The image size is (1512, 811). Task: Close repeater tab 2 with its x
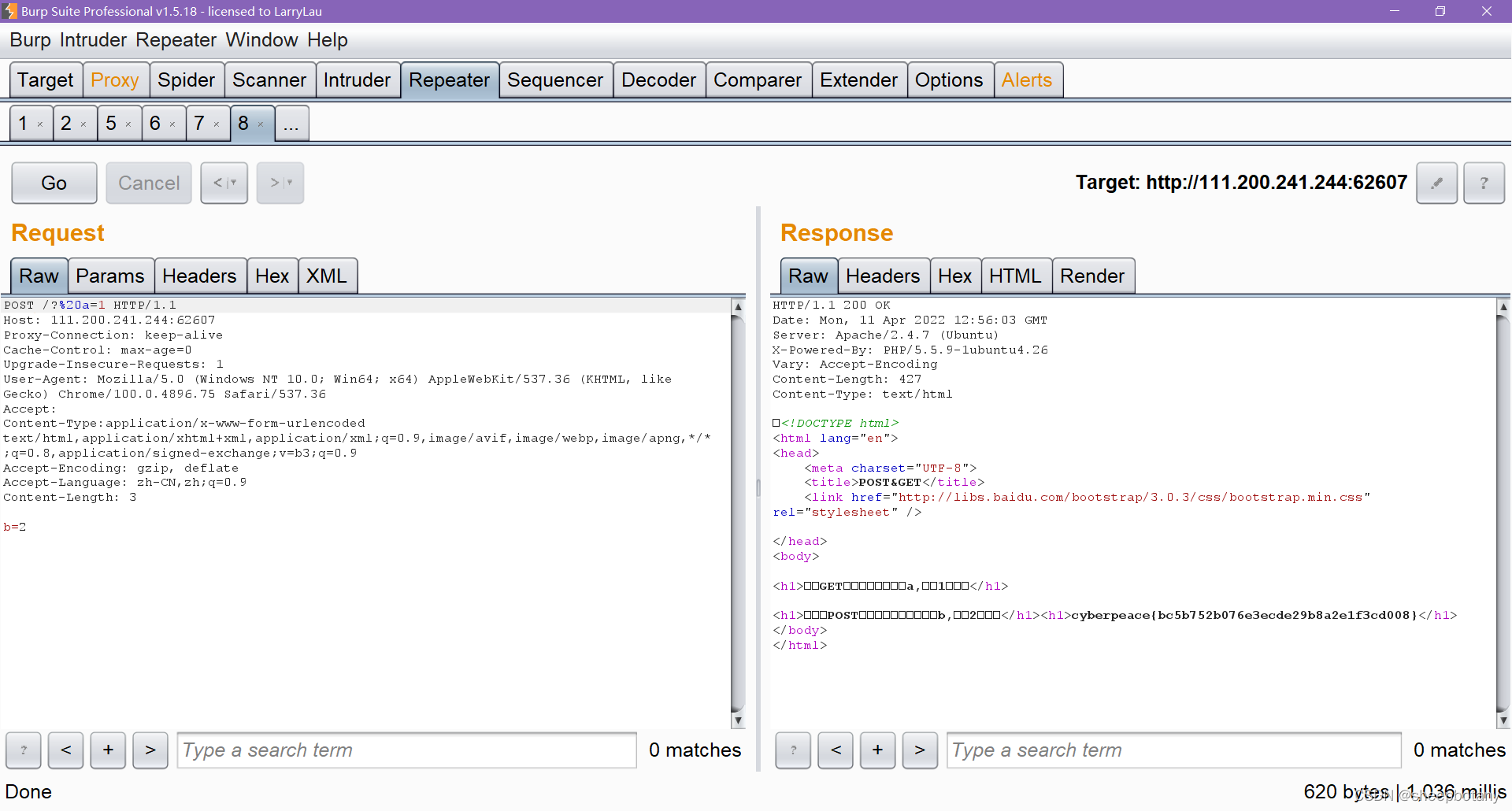tap(83, 124)
